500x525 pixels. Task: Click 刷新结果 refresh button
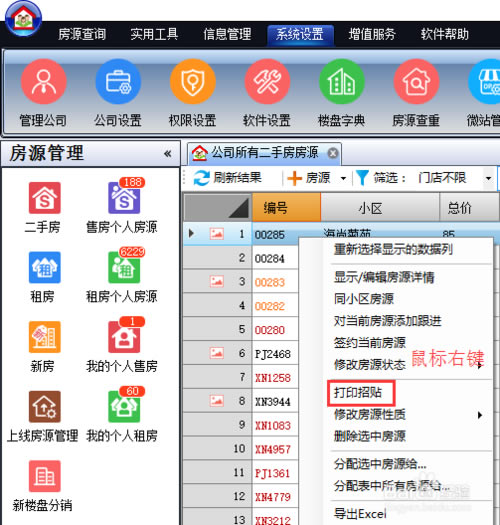228,178
